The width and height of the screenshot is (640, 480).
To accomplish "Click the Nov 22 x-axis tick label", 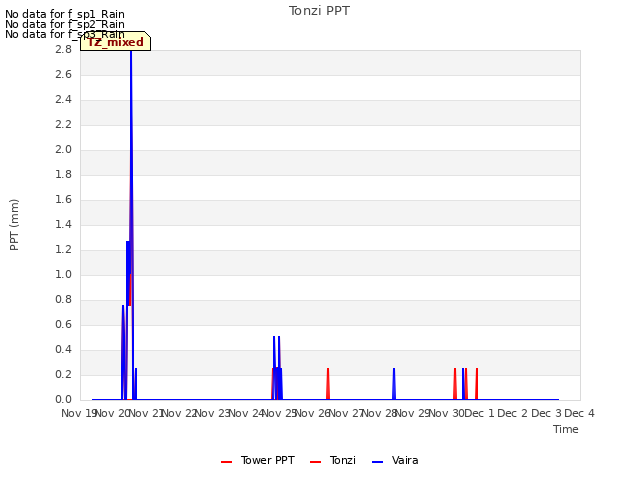I will (180, 413).
